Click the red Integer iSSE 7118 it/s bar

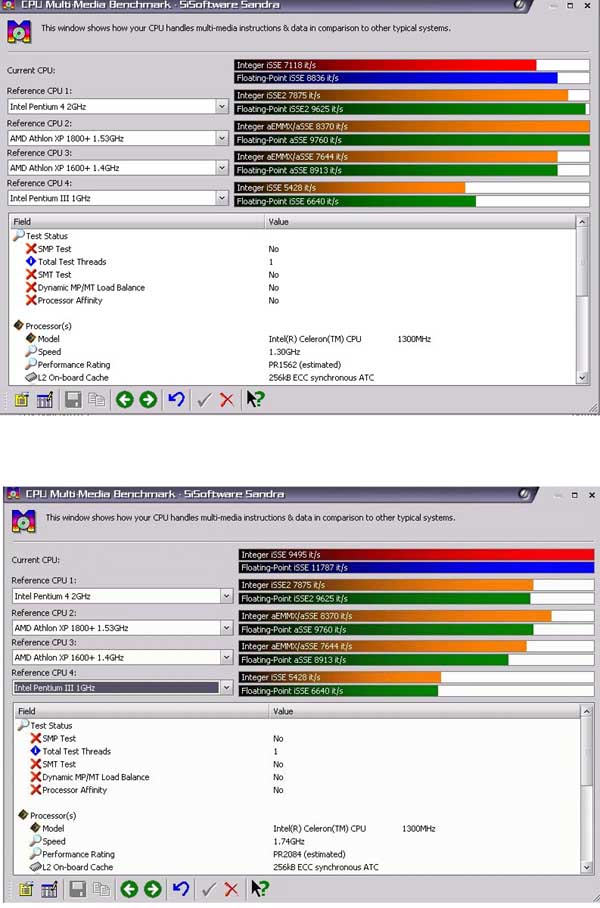[x=385, y=65]
